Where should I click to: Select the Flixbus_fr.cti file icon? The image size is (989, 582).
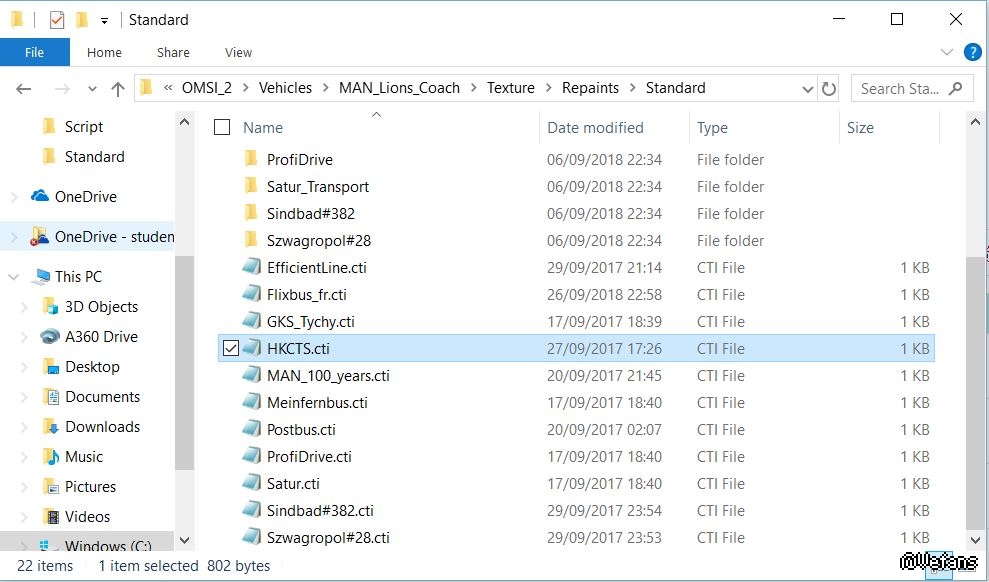tap(252, 294)
